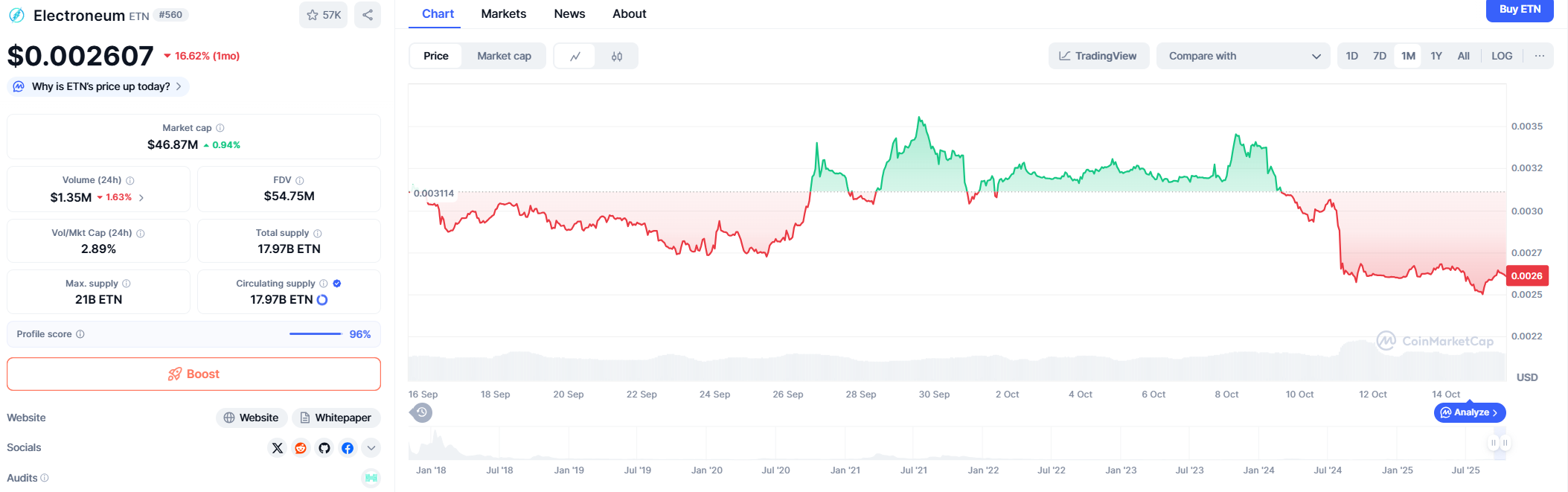1568x492 pixels.
Task: Toggle LOG scale on chart
Action: coord(1502,56)
